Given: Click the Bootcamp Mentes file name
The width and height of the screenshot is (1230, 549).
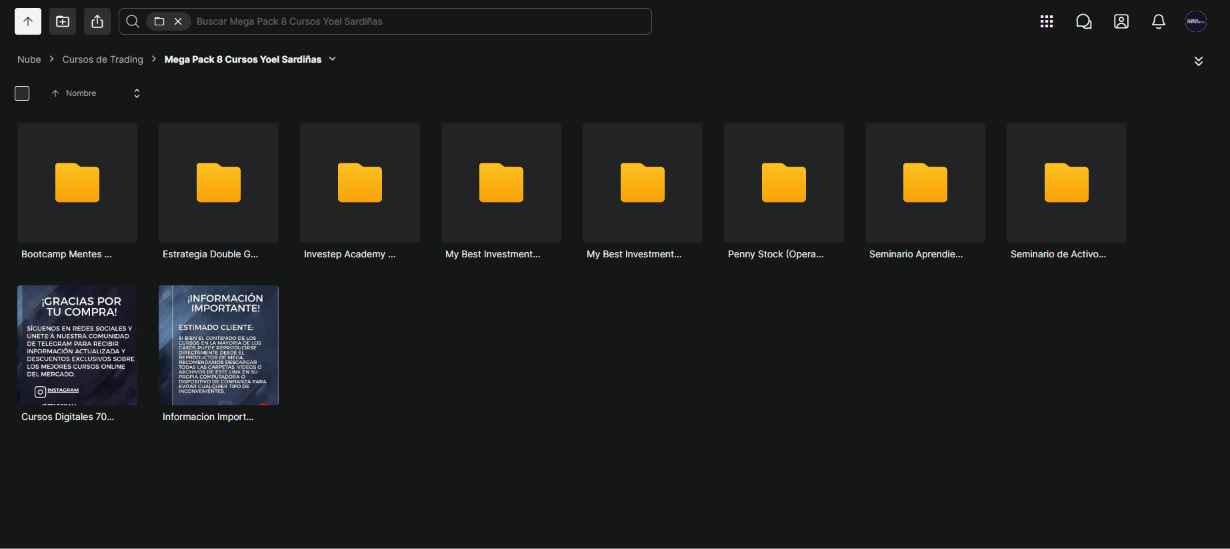Looking at the screenshot, I should [x=67, y=254].
